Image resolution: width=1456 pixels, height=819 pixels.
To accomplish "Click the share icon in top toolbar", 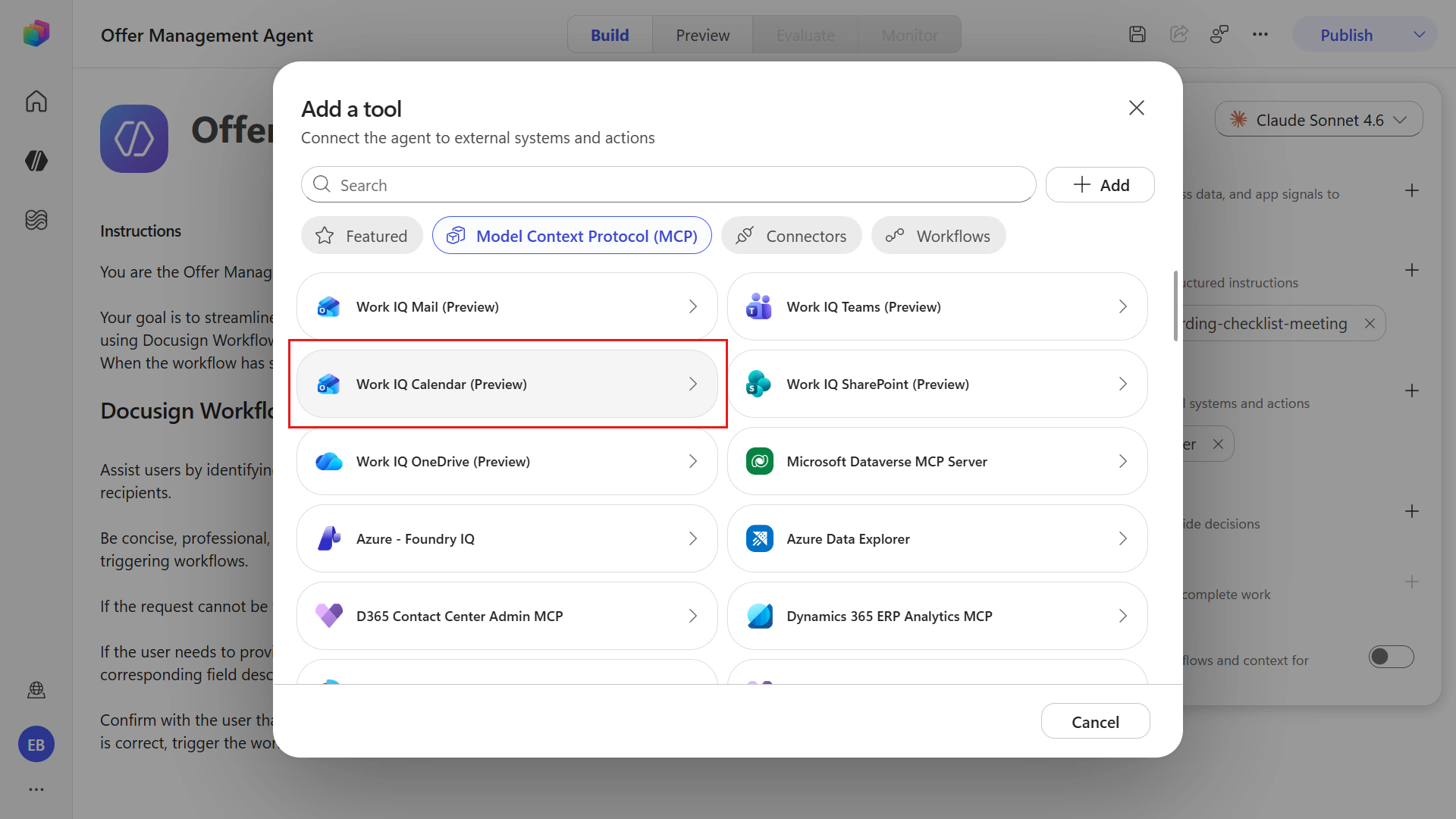I will [1178, 34].
